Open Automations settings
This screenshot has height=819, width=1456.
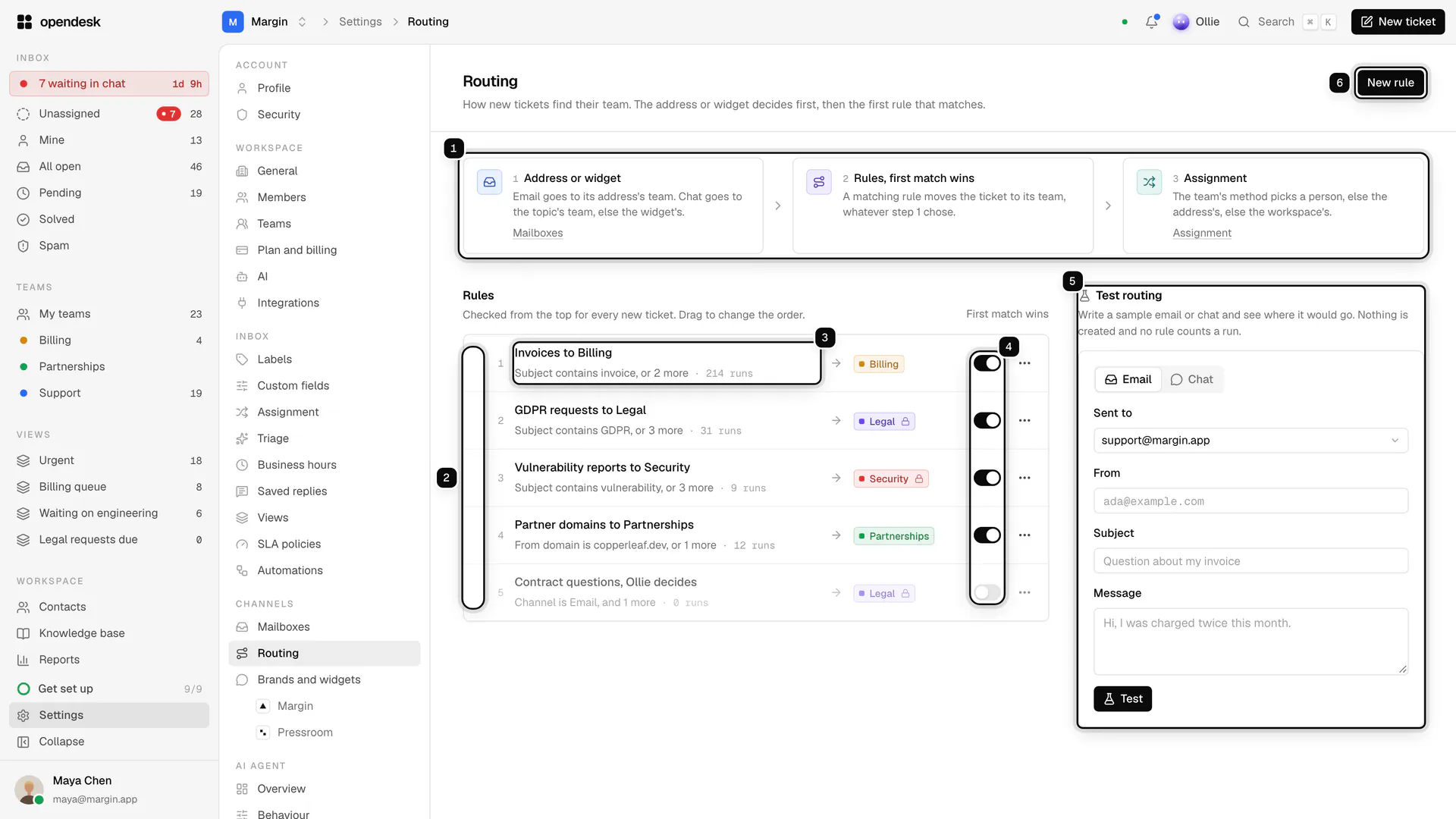pyautogui.click(x=324, y=571)
